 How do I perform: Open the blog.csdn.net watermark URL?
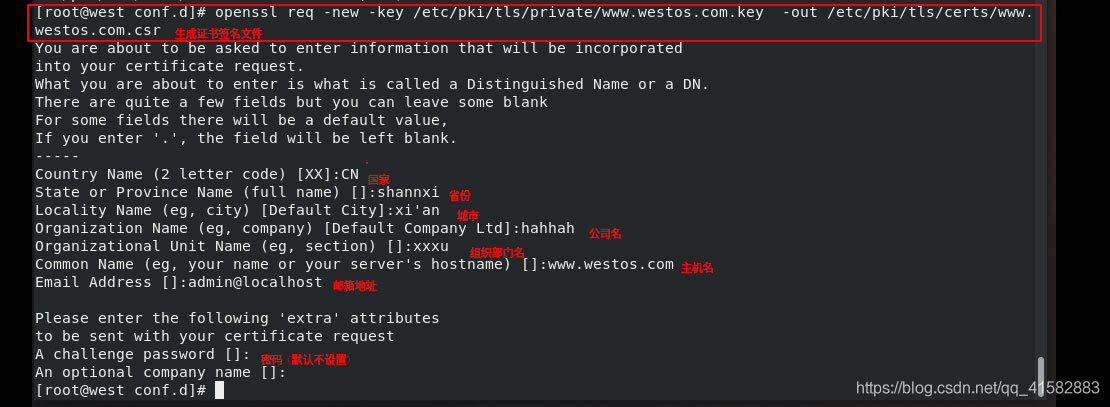978,388
